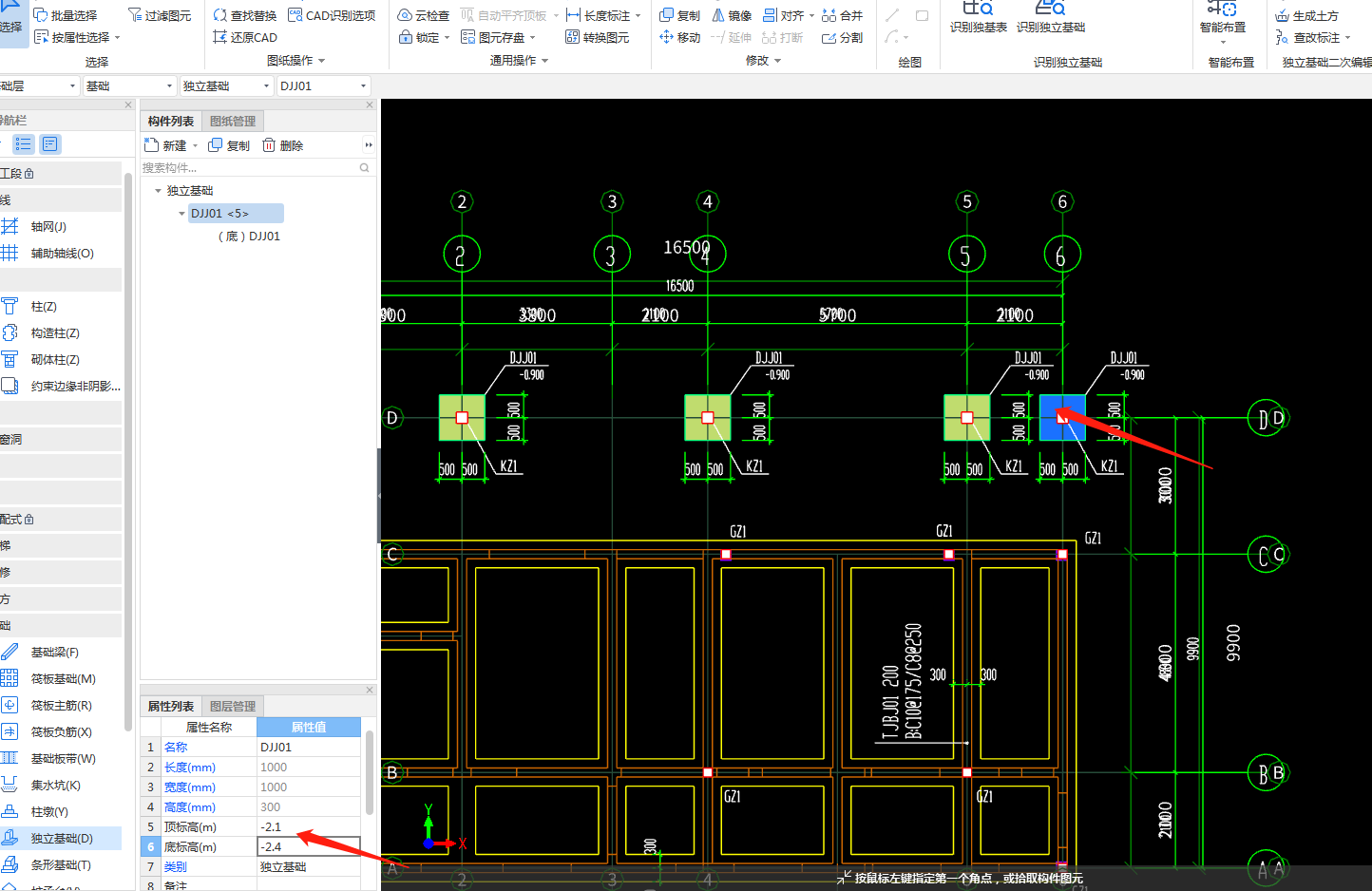This screenshot has width=1372, height=891.
Task: Click 长度标注 dimension tool
Action: click(599, 15)
